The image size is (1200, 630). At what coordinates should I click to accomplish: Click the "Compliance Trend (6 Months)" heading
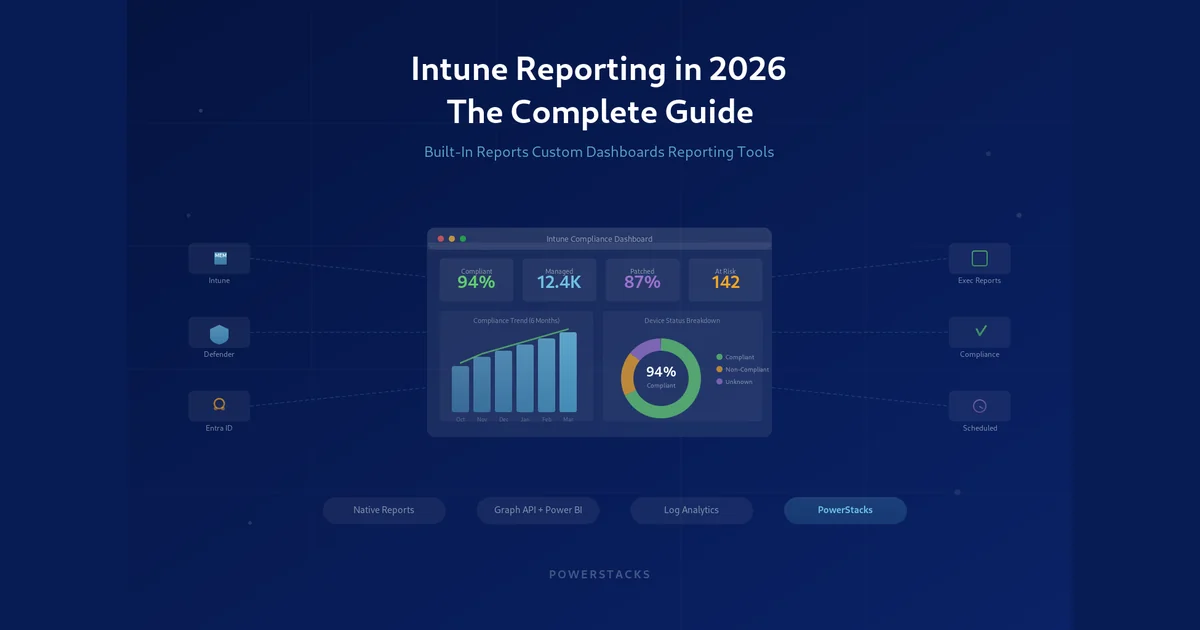(516, 320)
